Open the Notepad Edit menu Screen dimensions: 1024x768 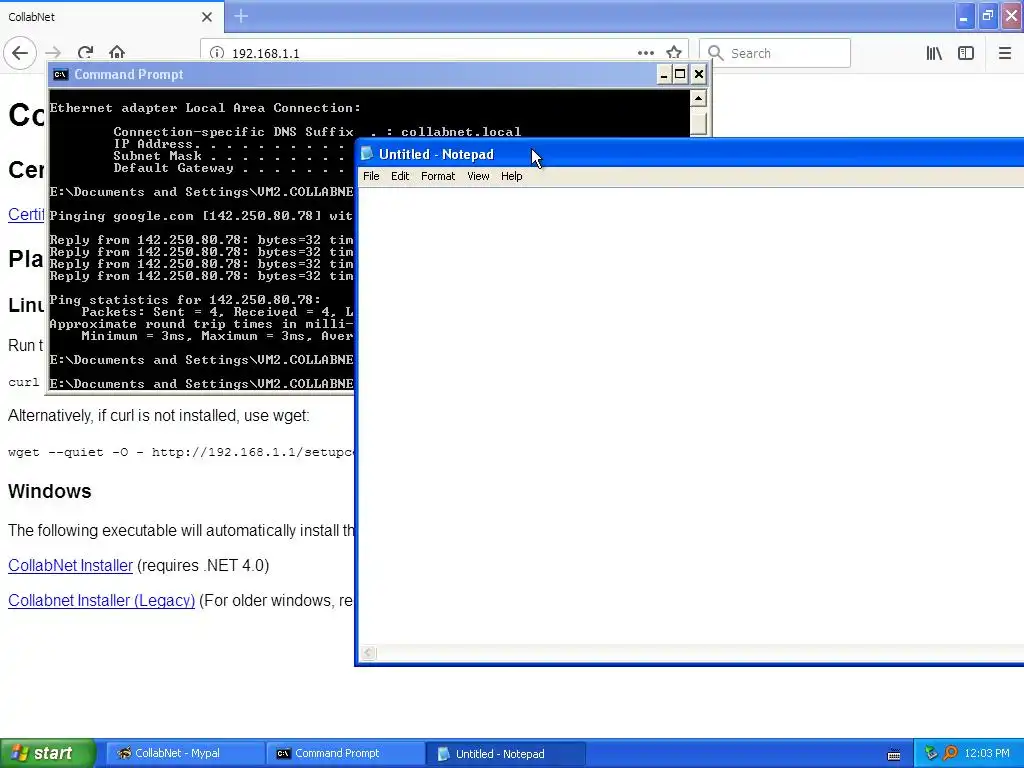(400, 176)
